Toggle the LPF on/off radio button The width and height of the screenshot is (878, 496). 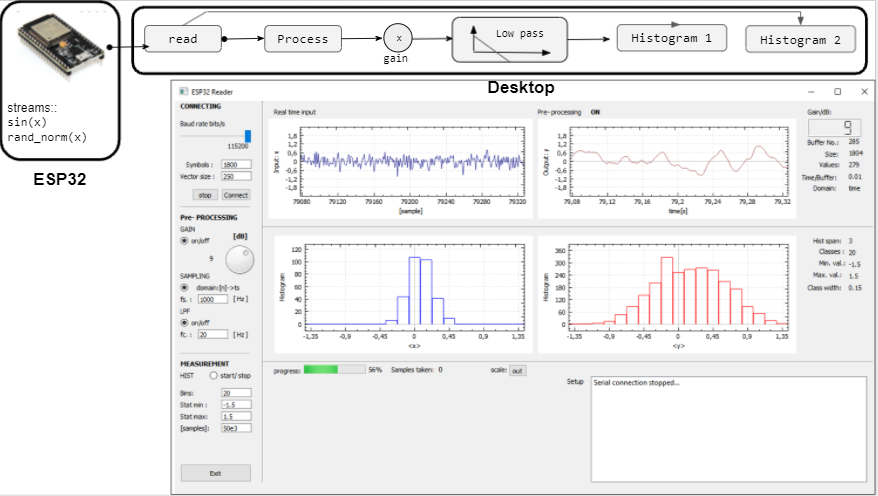pos(184,322)
